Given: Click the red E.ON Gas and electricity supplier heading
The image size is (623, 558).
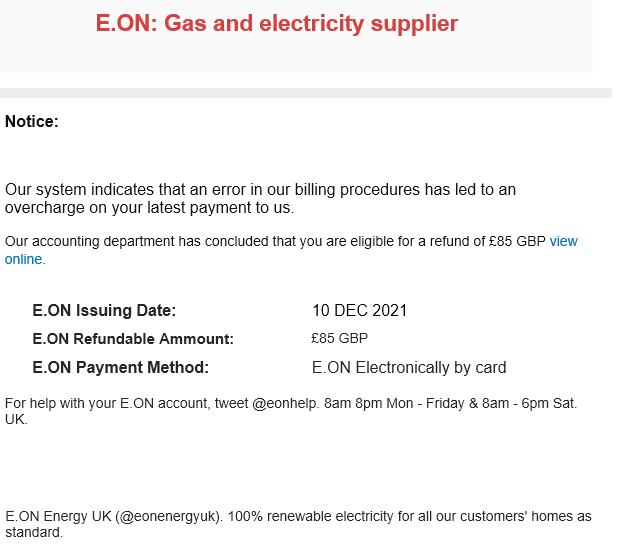Looking at the screenshot, I should point(277,23).
